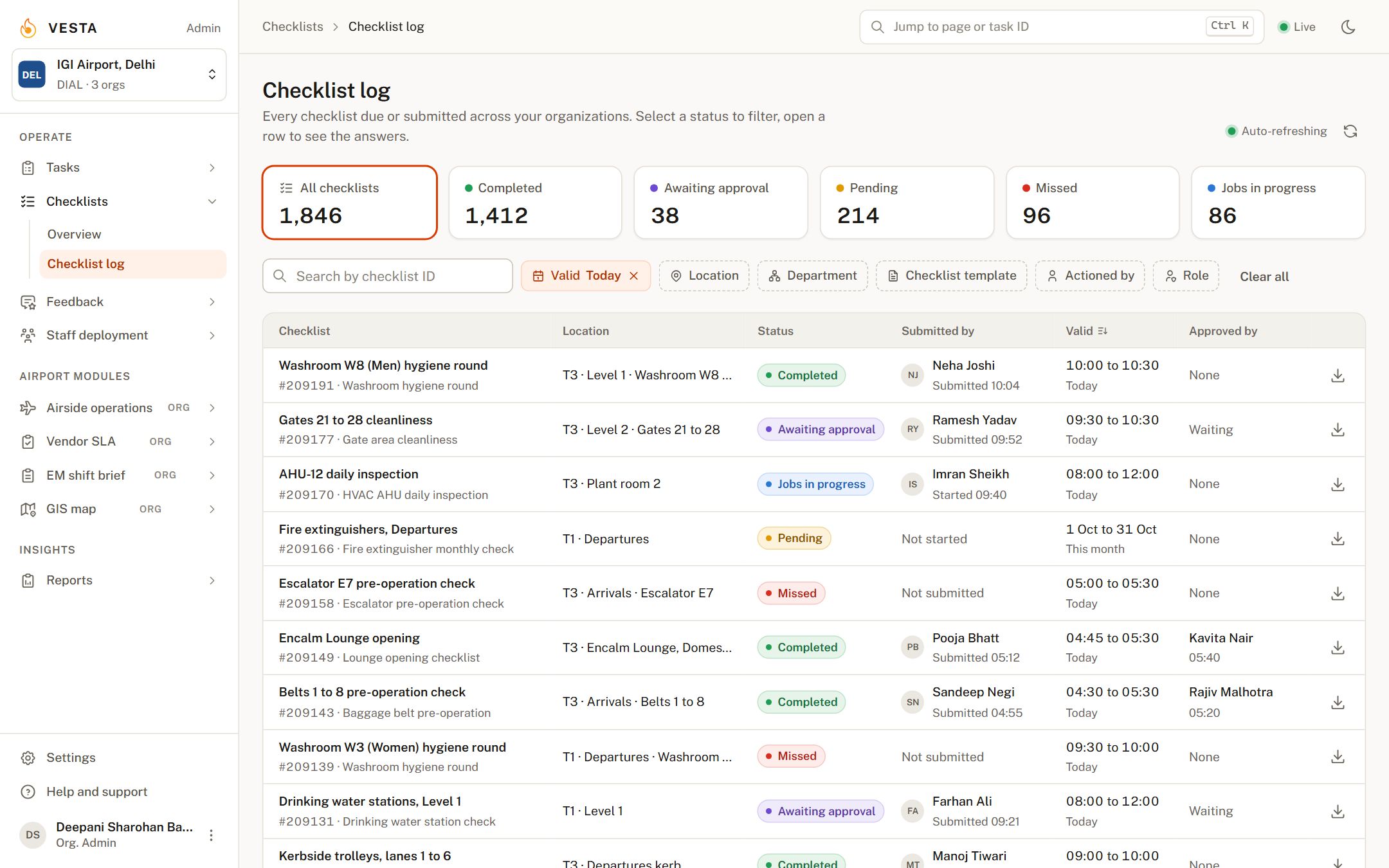
Task: Click Clear all filters
Action: (1264, 276)
